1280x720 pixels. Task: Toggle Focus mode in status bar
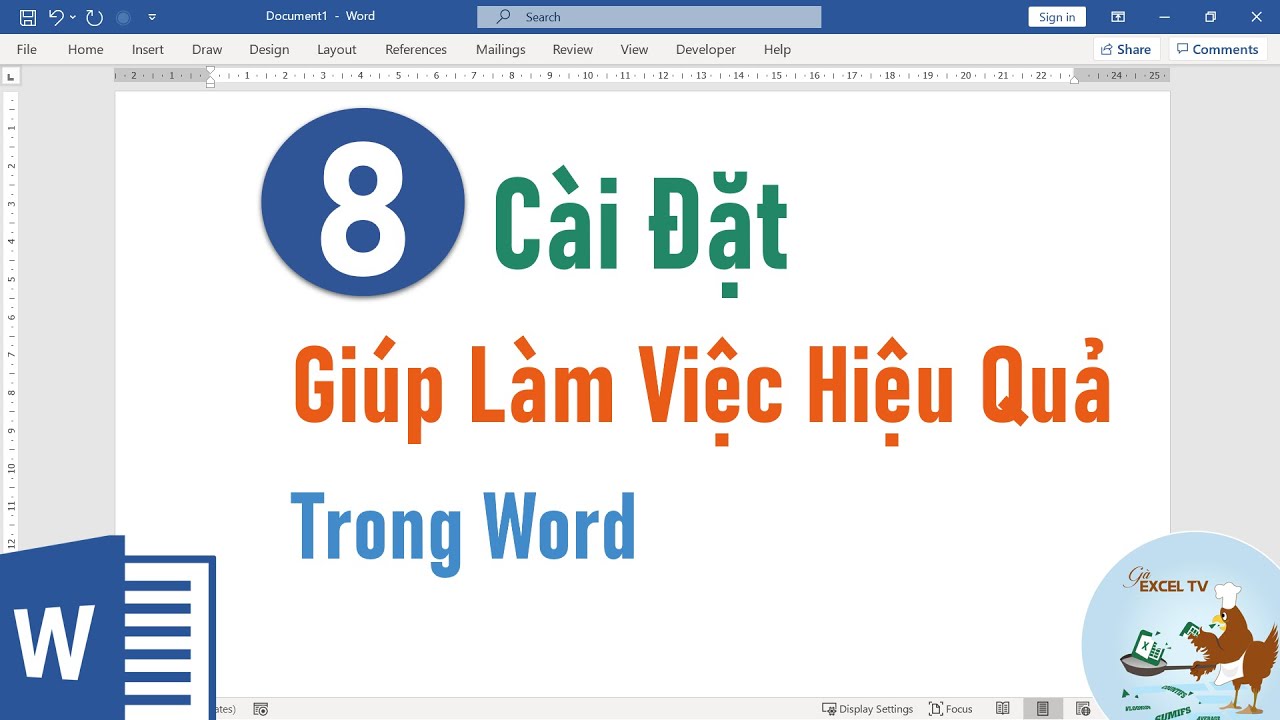click(x=951, y=709)
